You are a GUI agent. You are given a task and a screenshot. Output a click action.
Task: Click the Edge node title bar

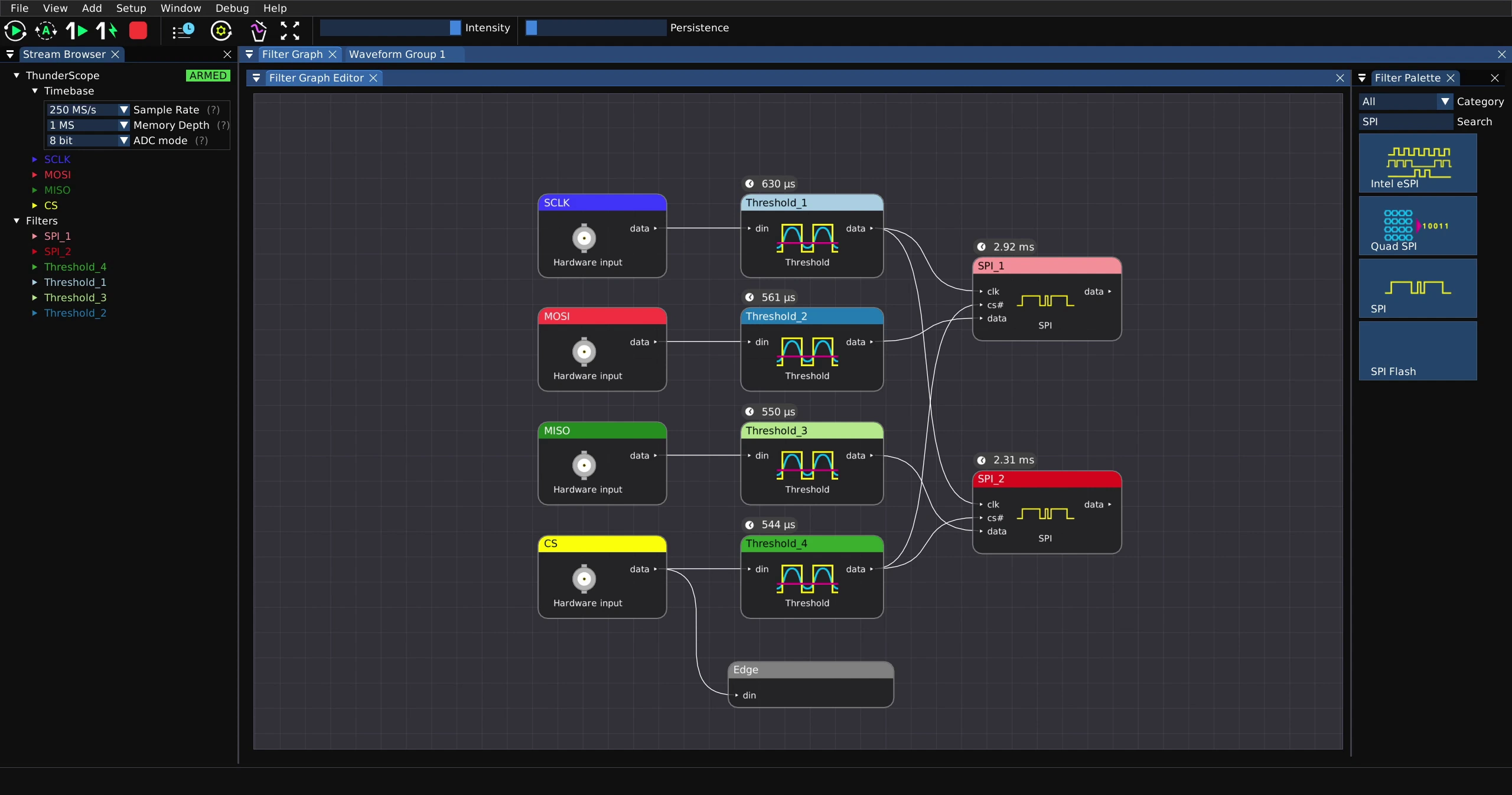tap(810, 670)
